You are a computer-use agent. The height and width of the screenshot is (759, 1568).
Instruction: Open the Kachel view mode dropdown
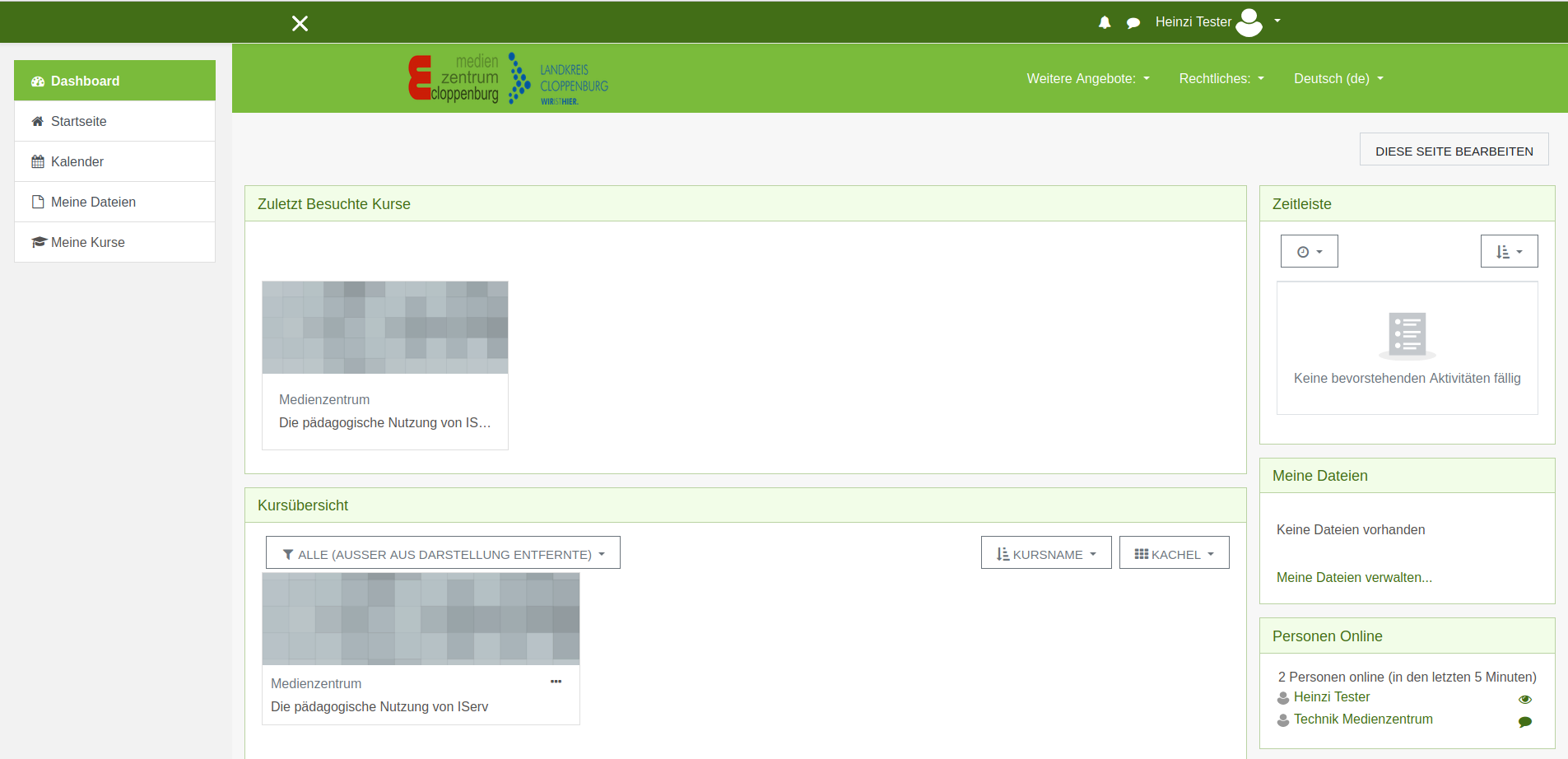[1174, 554]
